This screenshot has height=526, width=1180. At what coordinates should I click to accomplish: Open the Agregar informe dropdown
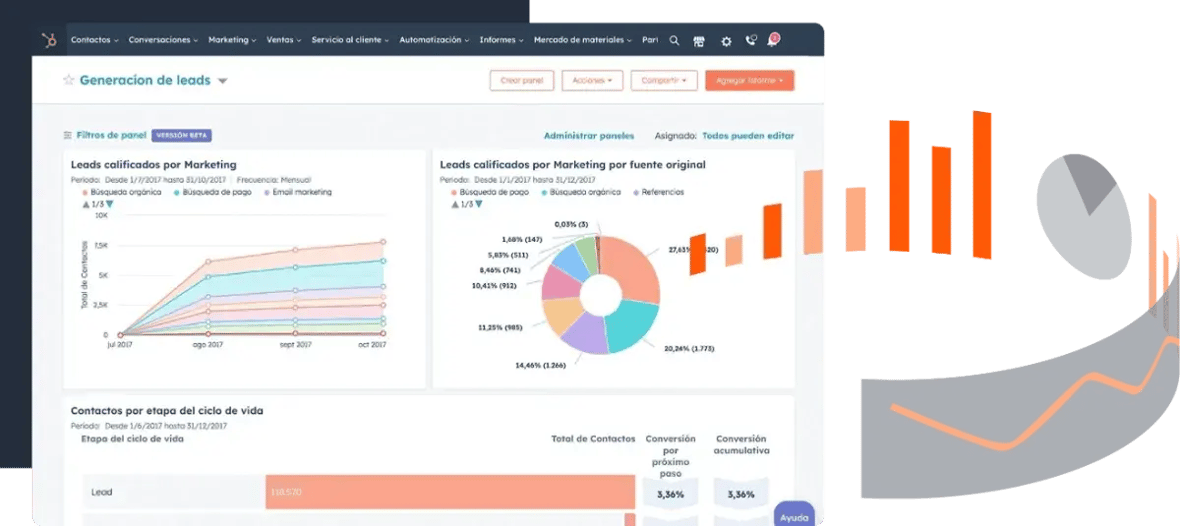pos(750,81)
